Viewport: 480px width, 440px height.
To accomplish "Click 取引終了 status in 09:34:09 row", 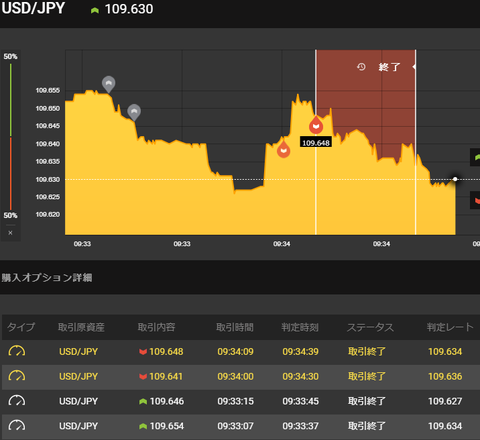I will pos(367,352).
